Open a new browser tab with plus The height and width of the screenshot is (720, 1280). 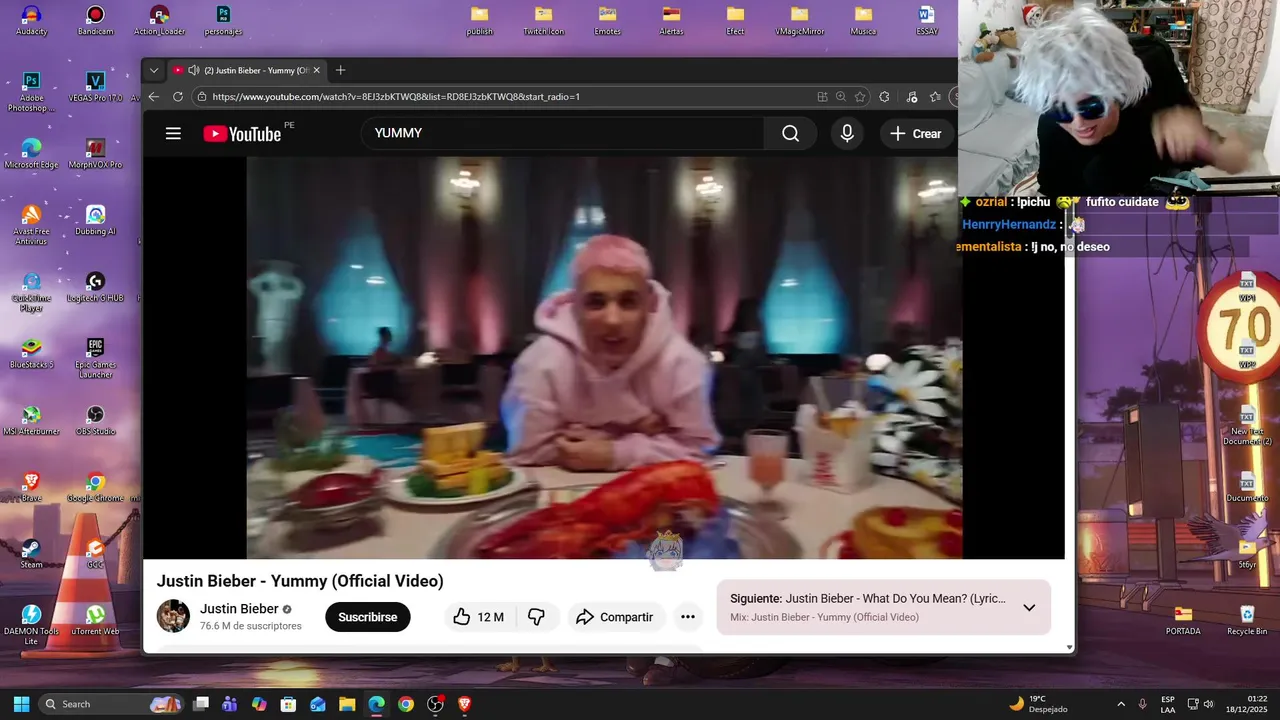(x=340, y=70)
